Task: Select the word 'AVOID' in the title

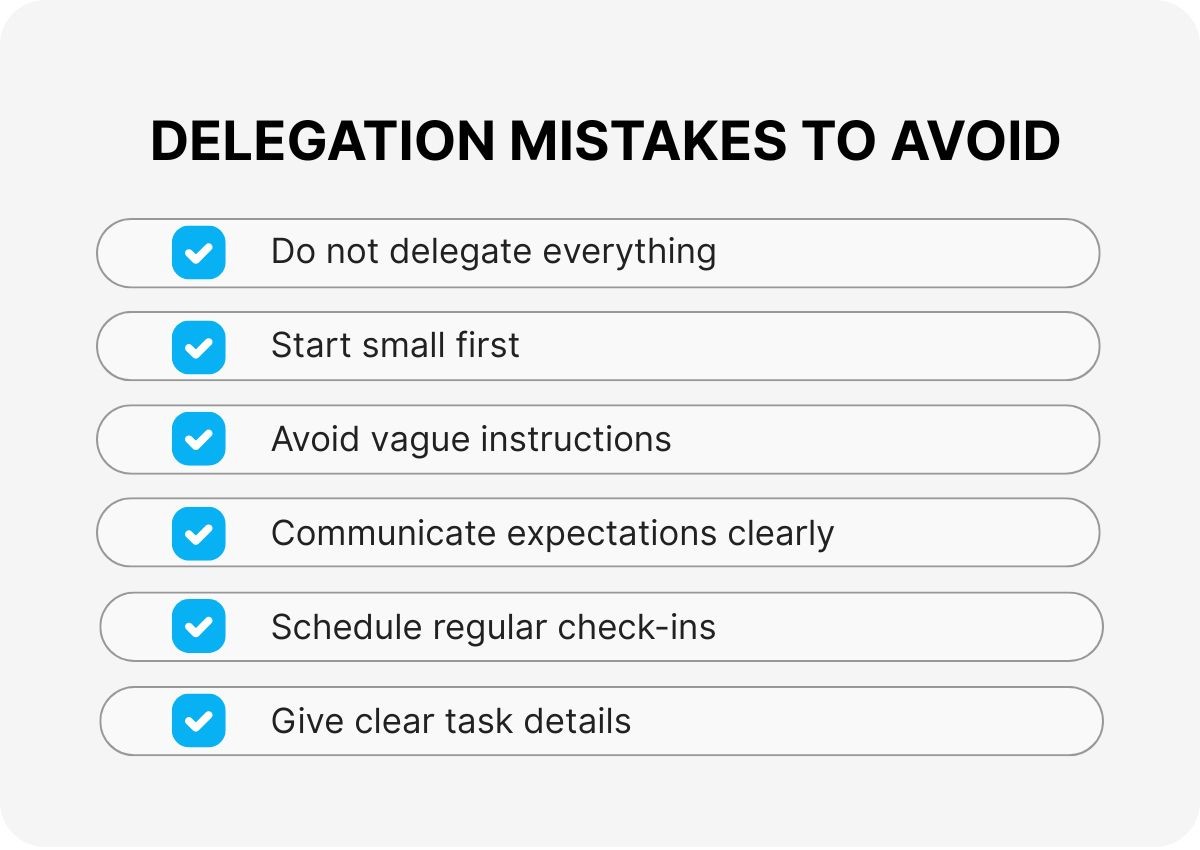Action: [x=975, y=142]
